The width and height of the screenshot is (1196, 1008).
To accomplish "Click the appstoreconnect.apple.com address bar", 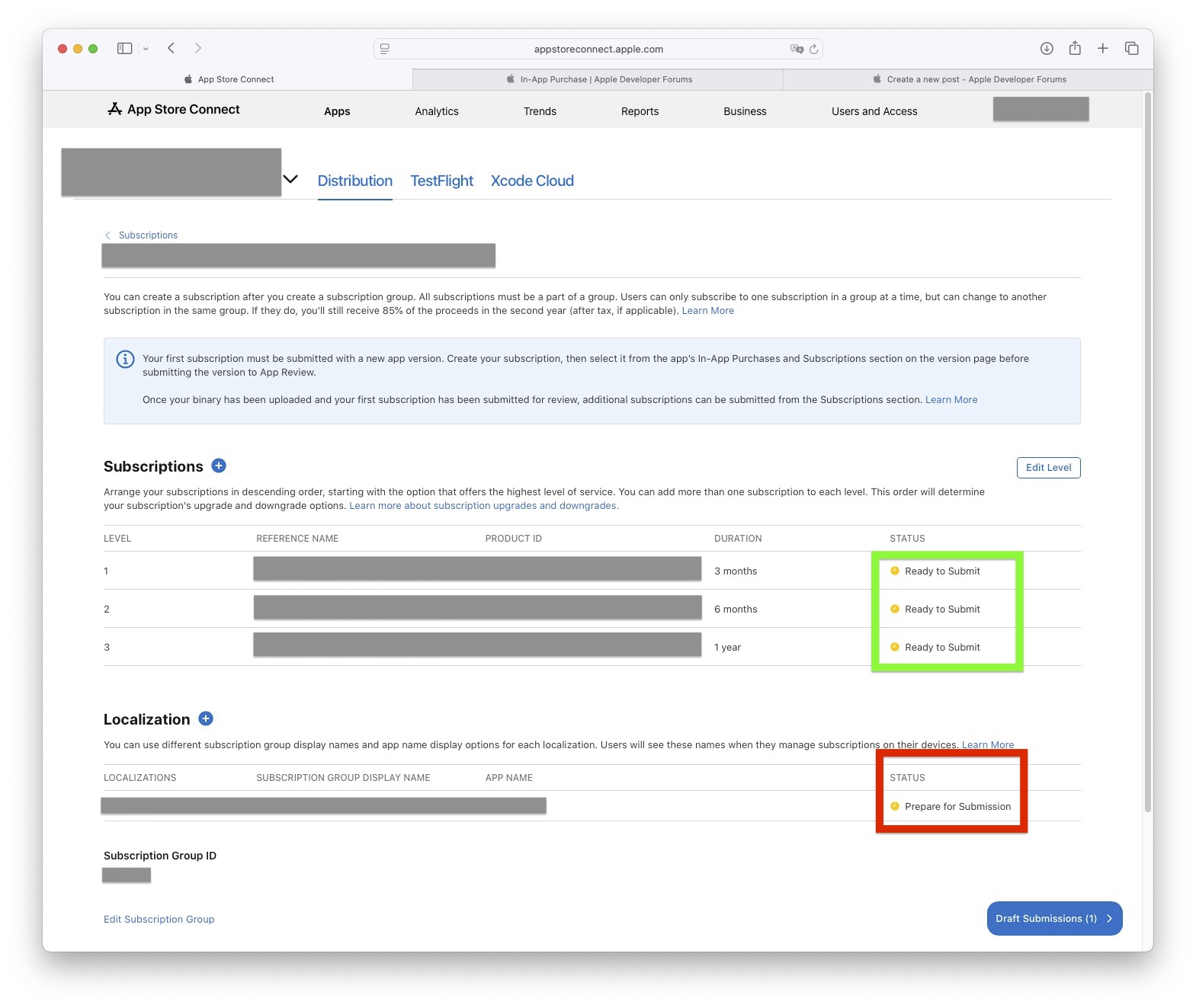I will point(598,49).
